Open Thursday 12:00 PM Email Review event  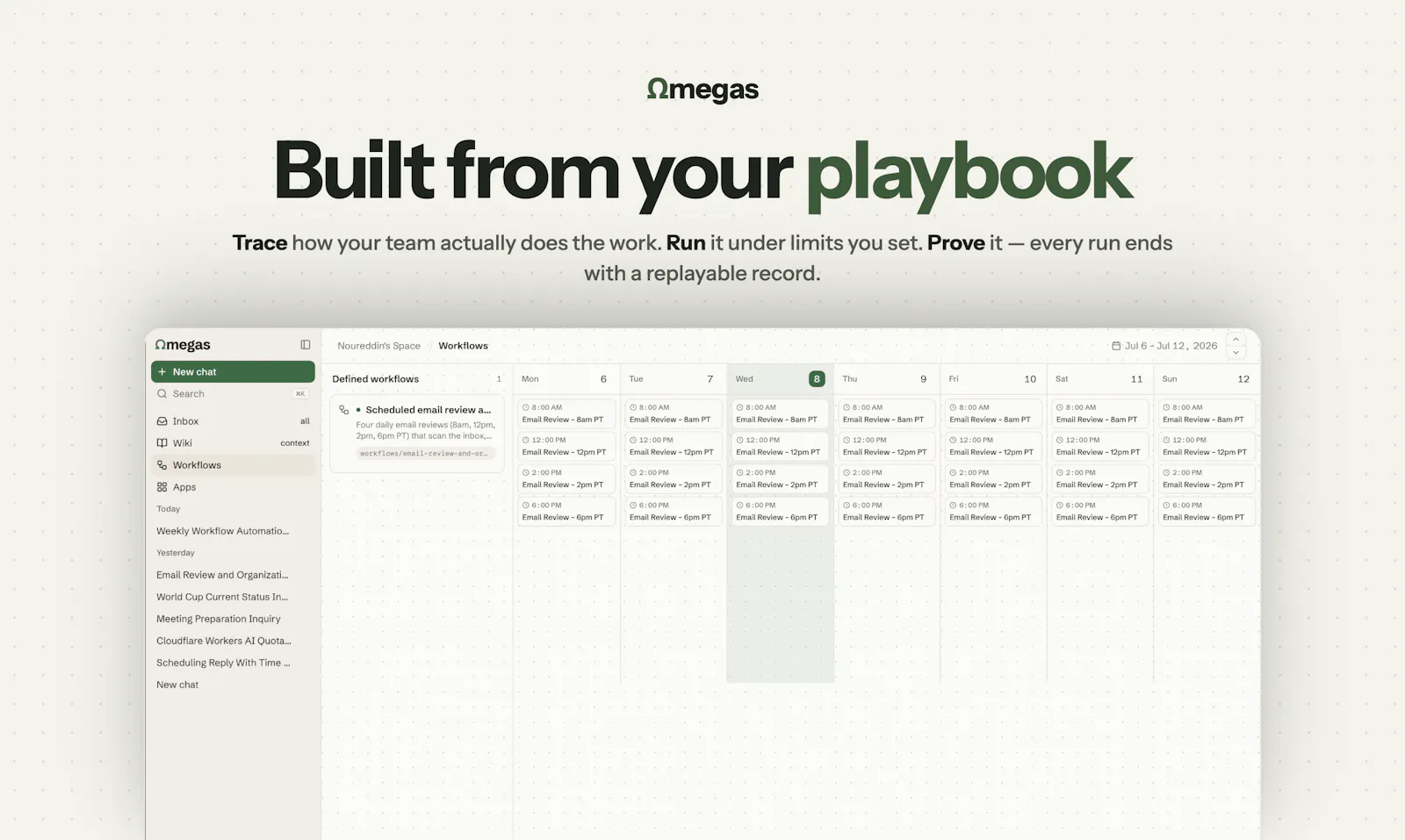(x=887, y=446)
